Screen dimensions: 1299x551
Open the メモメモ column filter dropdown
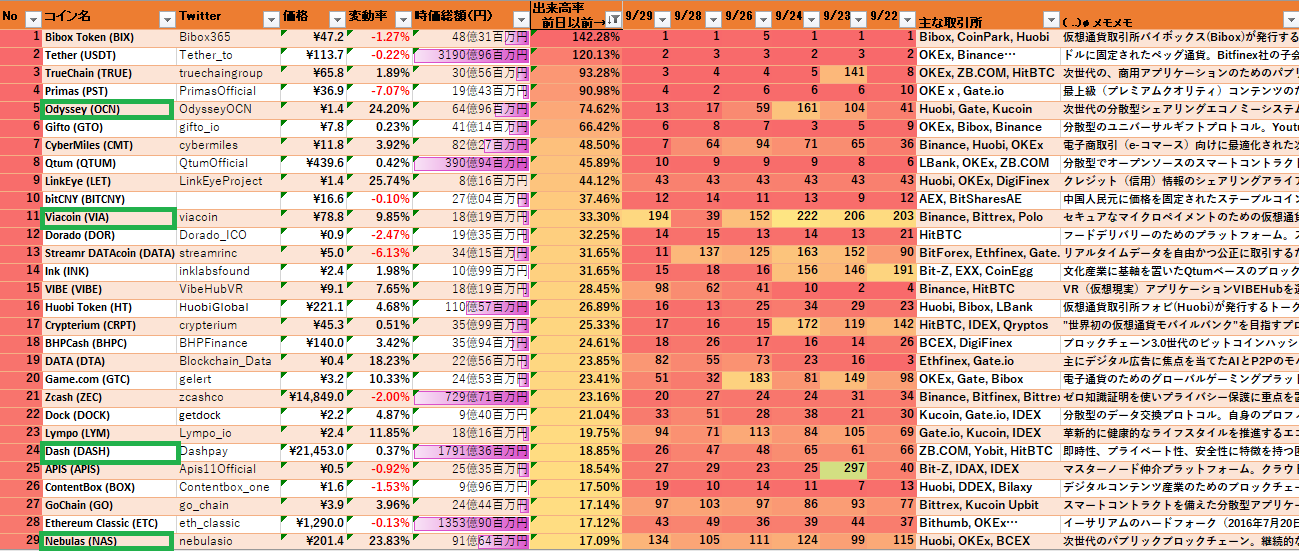point(1289,19)
